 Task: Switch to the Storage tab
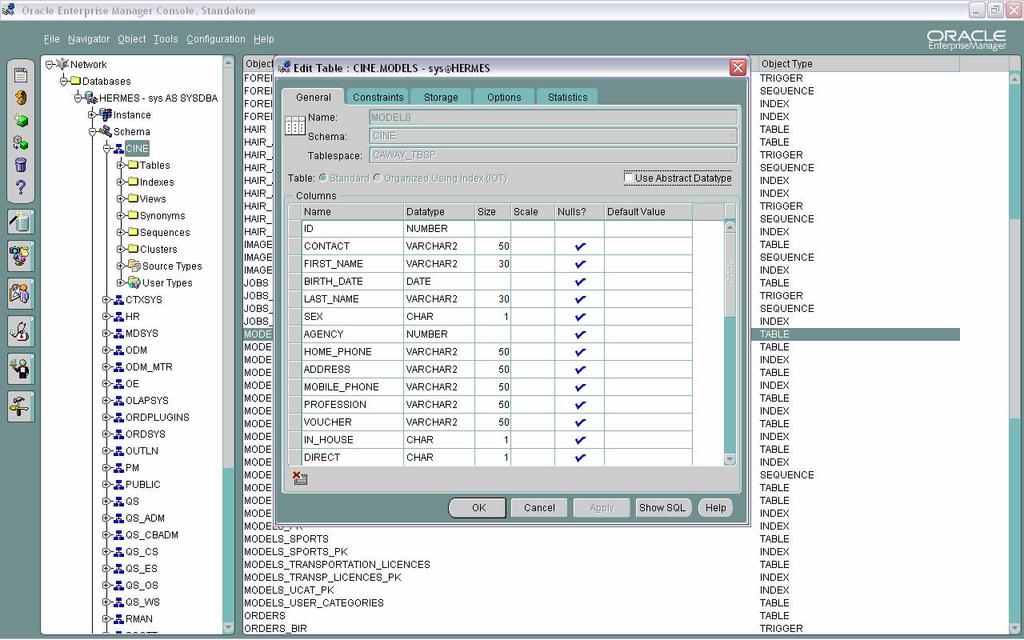pos(441,97)
